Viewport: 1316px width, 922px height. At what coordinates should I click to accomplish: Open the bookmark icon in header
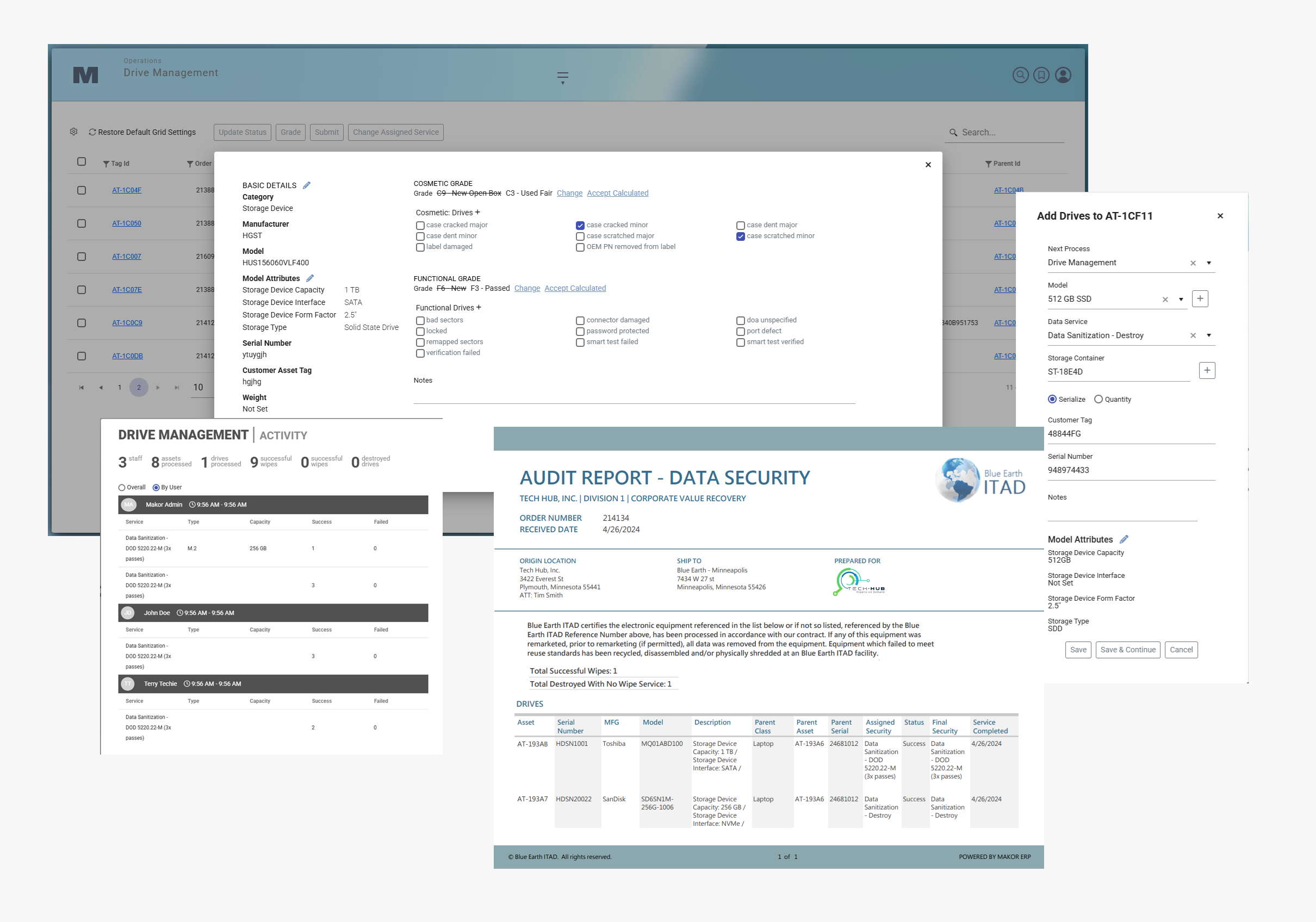pyautogui.click(x=1041, y=75)
